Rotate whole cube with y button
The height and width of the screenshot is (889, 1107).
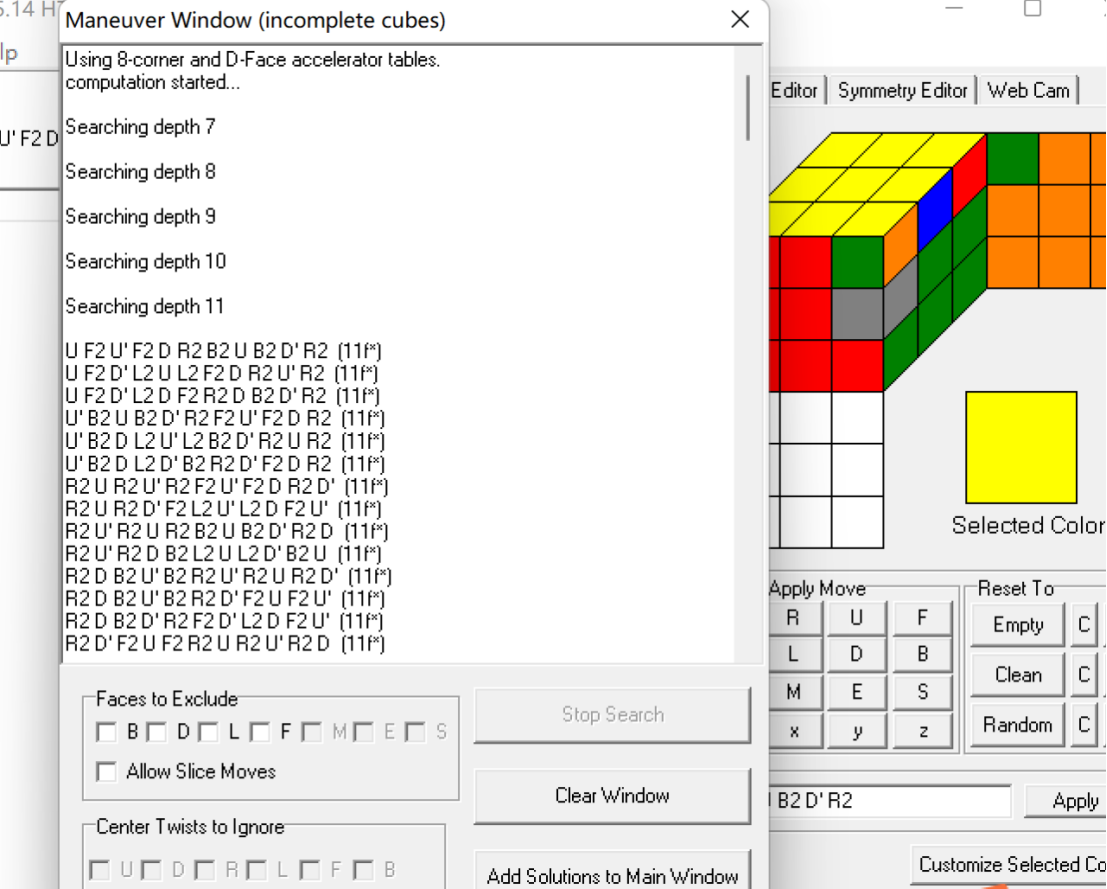(x=856, y=730)
